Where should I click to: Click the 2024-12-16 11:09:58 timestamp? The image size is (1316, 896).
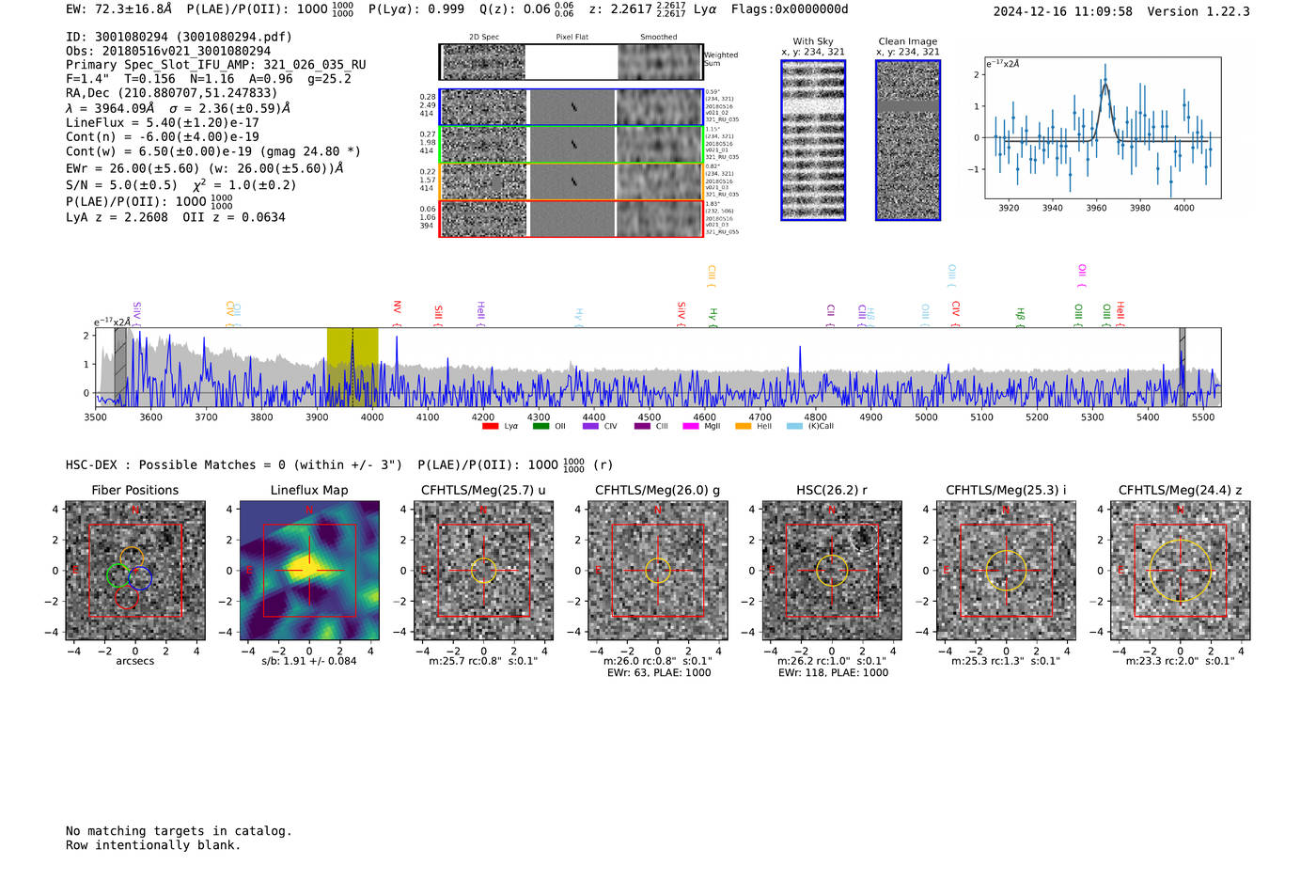1063,11
